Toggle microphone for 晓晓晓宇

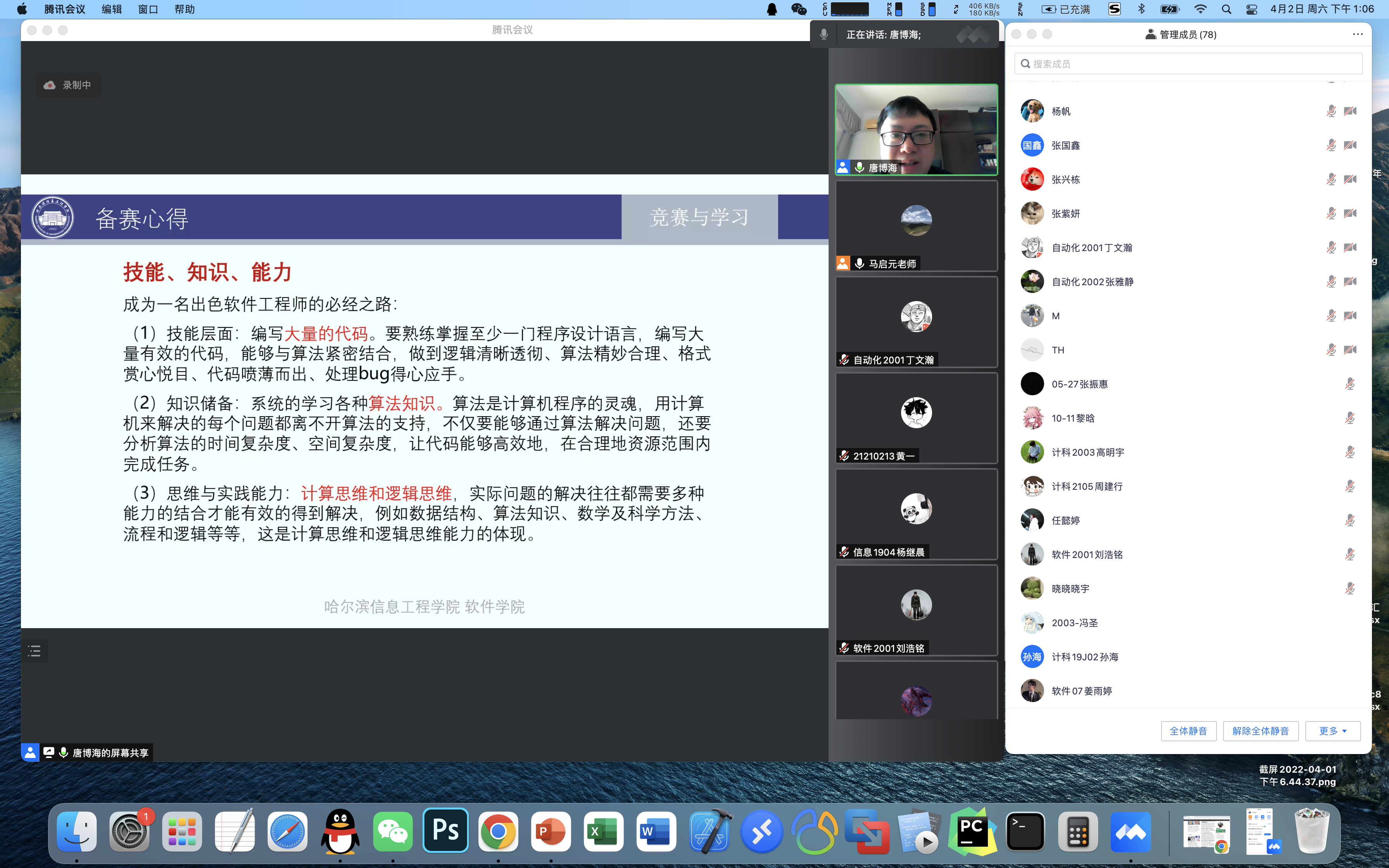pyautogui.click(x=1350, y=589)
